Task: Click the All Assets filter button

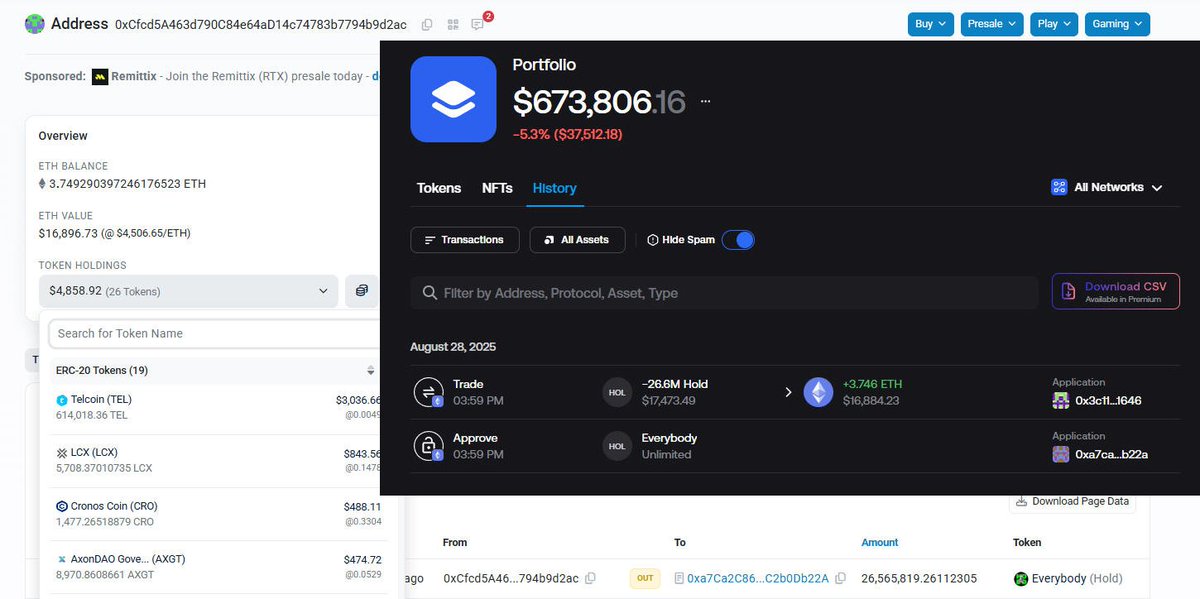Action: pyautogui.click(x=577, y=240)
